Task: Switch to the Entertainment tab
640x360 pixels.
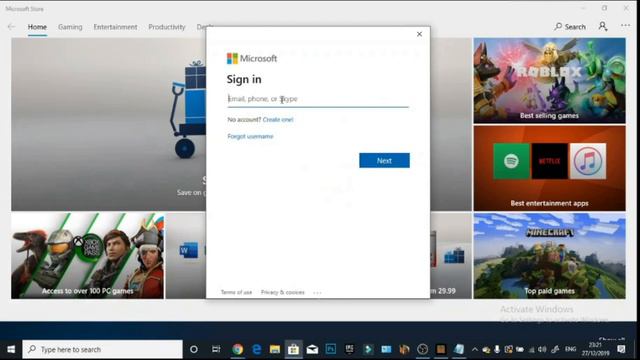Action: tap(115, 27)
